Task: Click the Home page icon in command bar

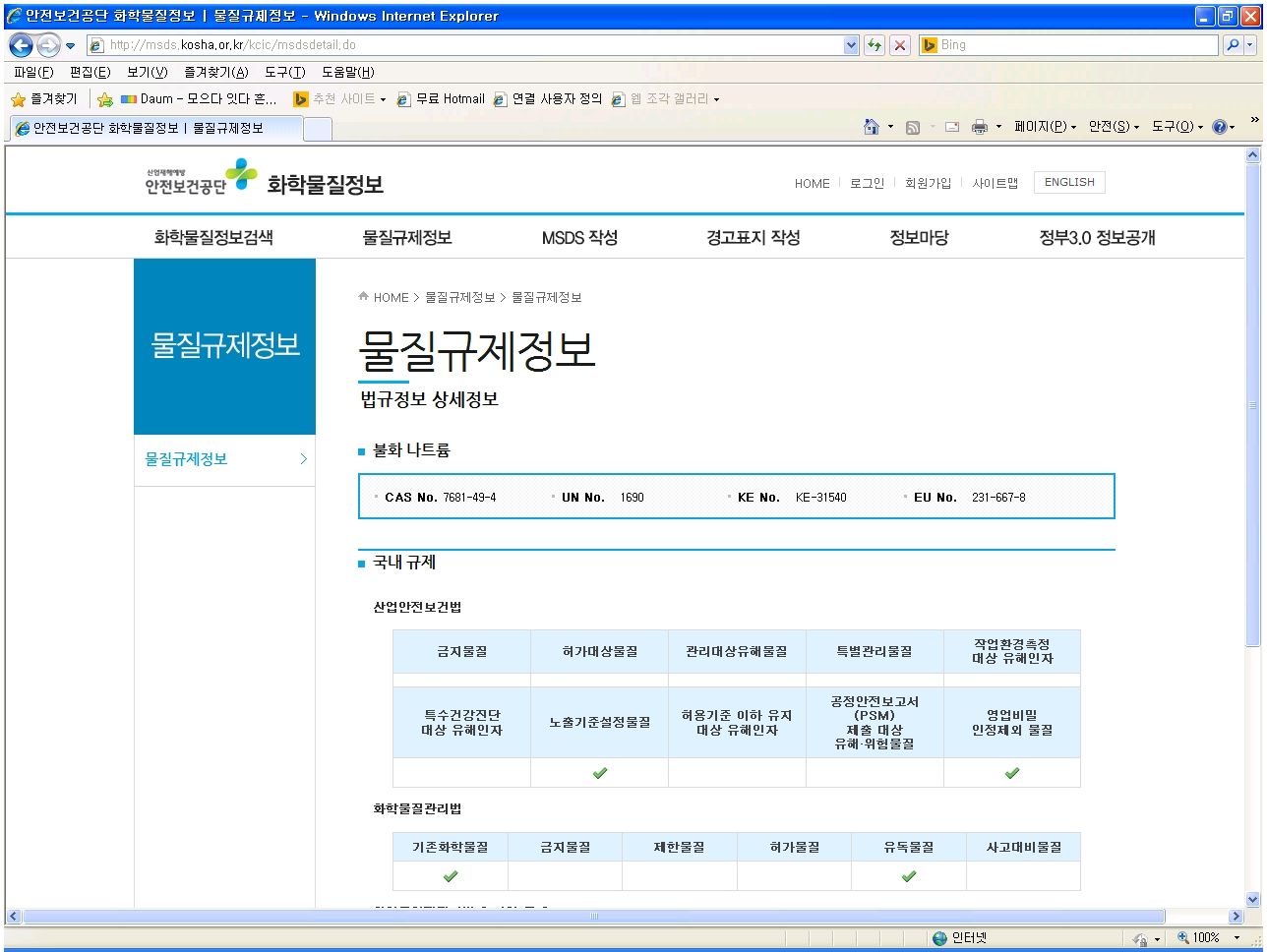Action: pos(871,127)
